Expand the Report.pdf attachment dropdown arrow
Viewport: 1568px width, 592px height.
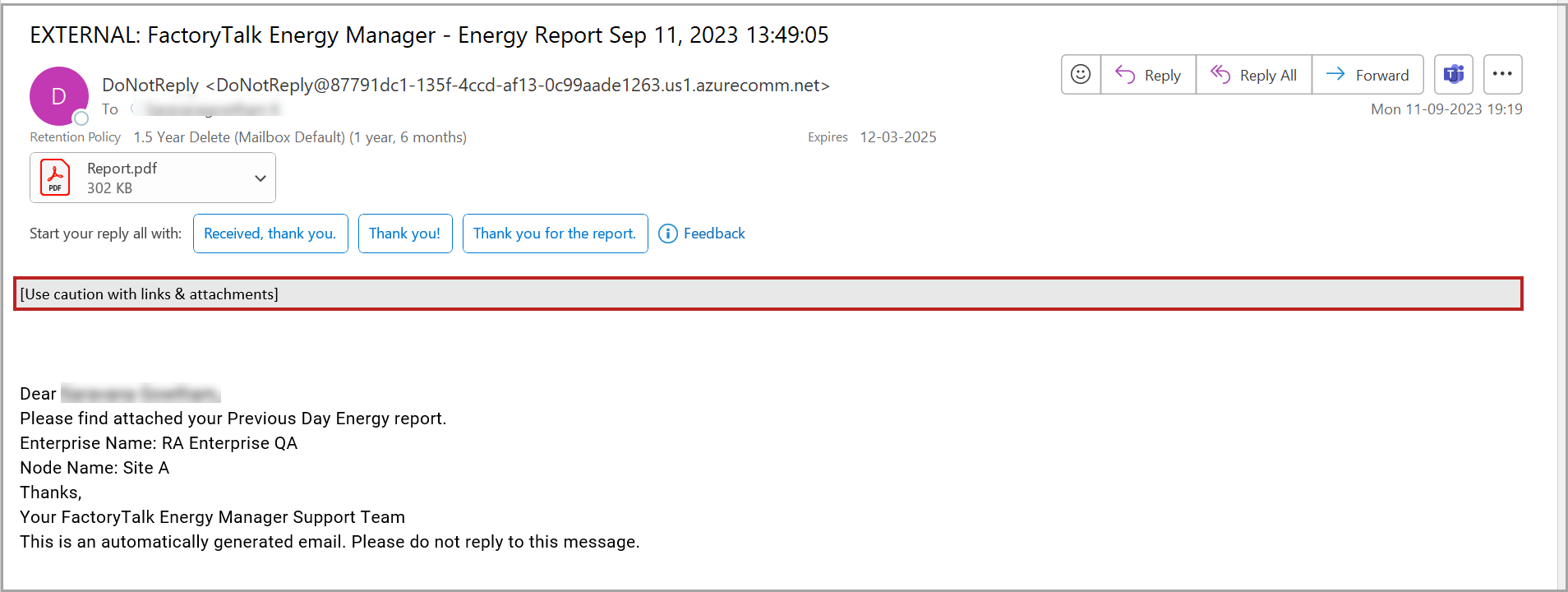click(x=261, y=178)
